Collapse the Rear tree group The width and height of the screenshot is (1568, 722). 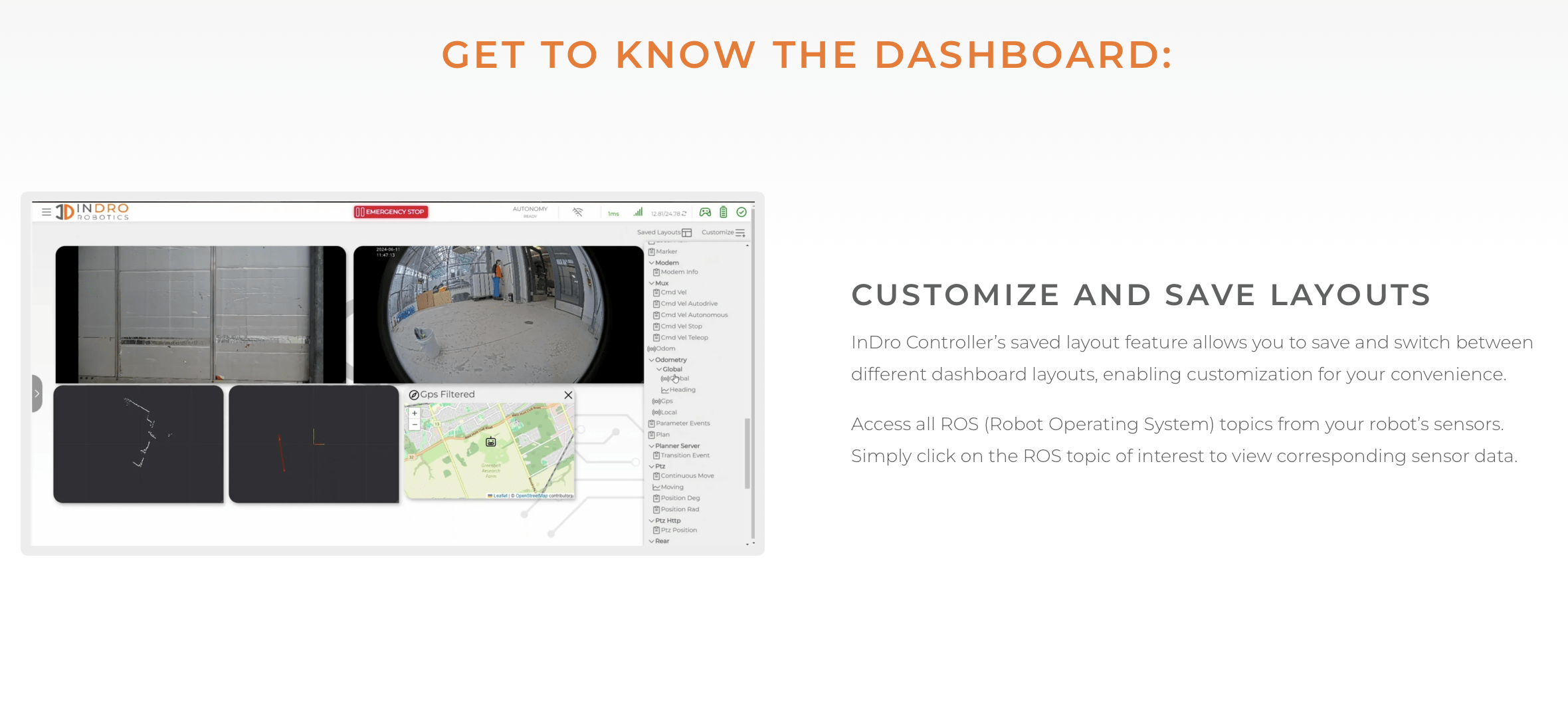(x=652, y=541)
